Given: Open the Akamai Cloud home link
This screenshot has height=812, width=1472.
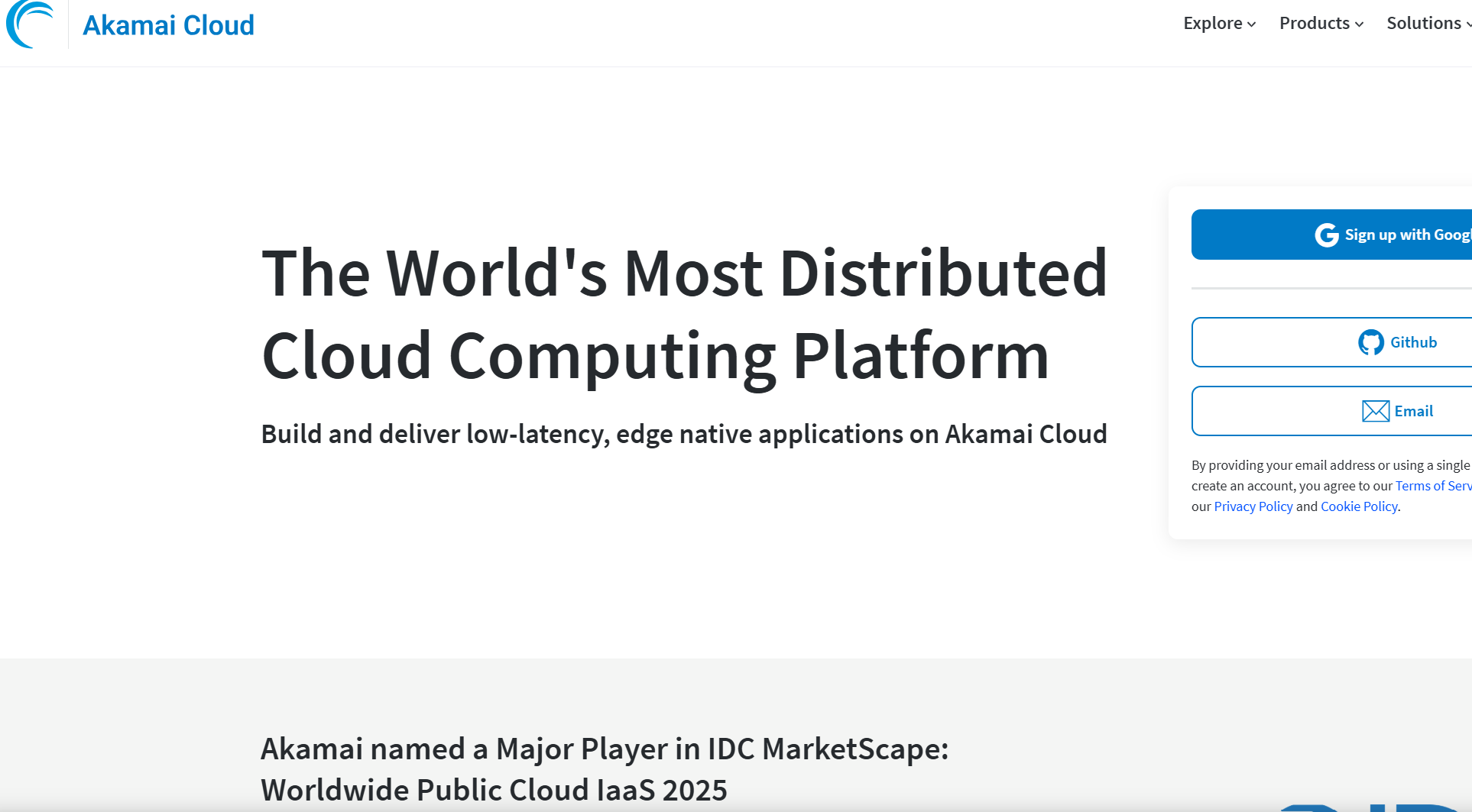Looking at the screenshot, I should tap(168, 25).
